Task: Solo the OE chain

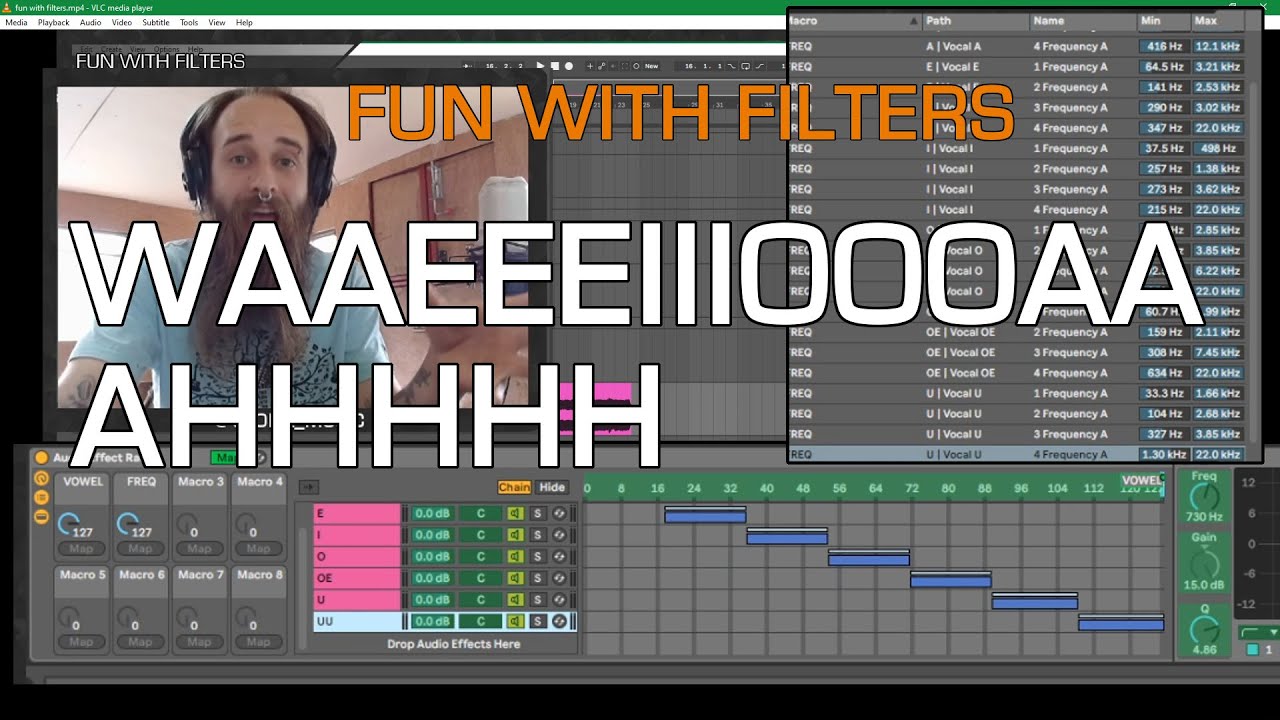Action: [x=538, y=578]
